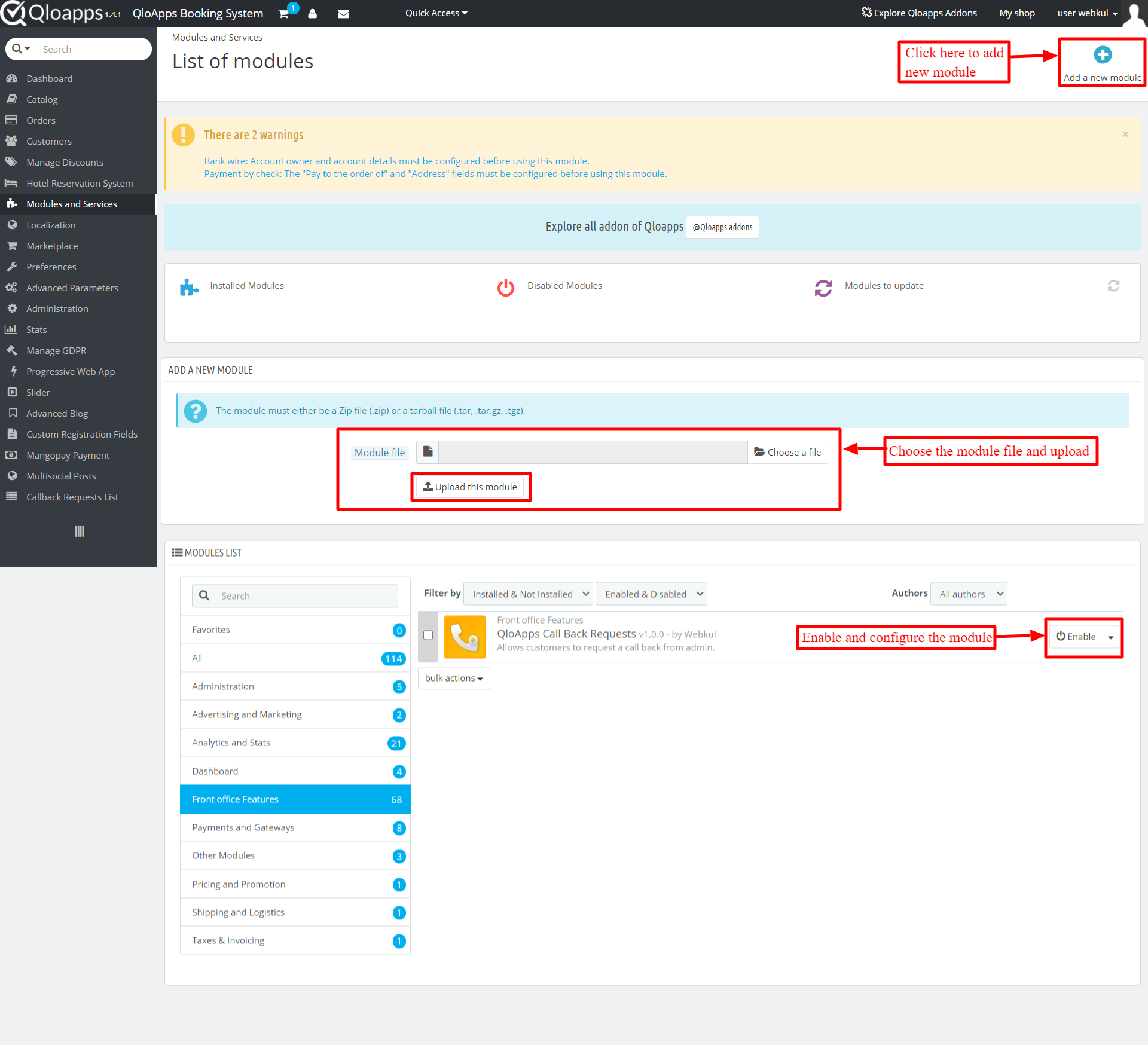Open the envelope messages icon
1148x1045 pixels.
(343, 14)
